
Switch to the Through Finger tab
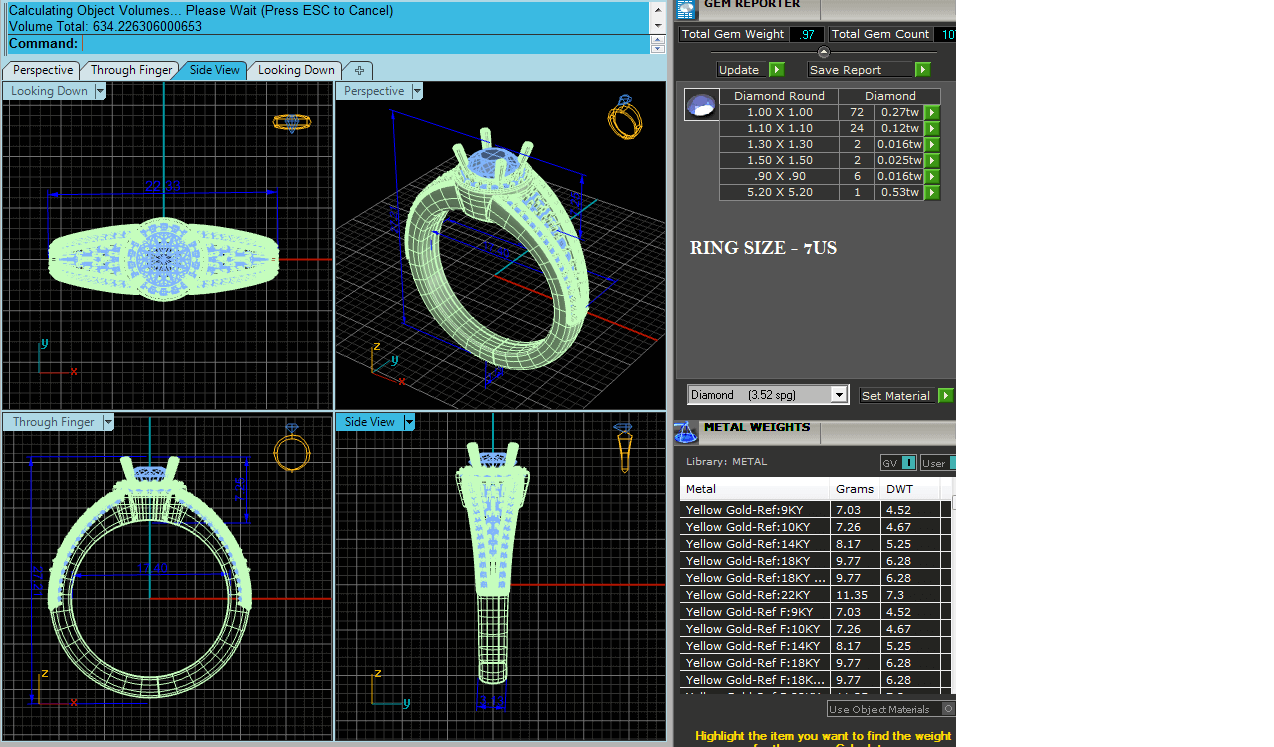coord(131,70)
